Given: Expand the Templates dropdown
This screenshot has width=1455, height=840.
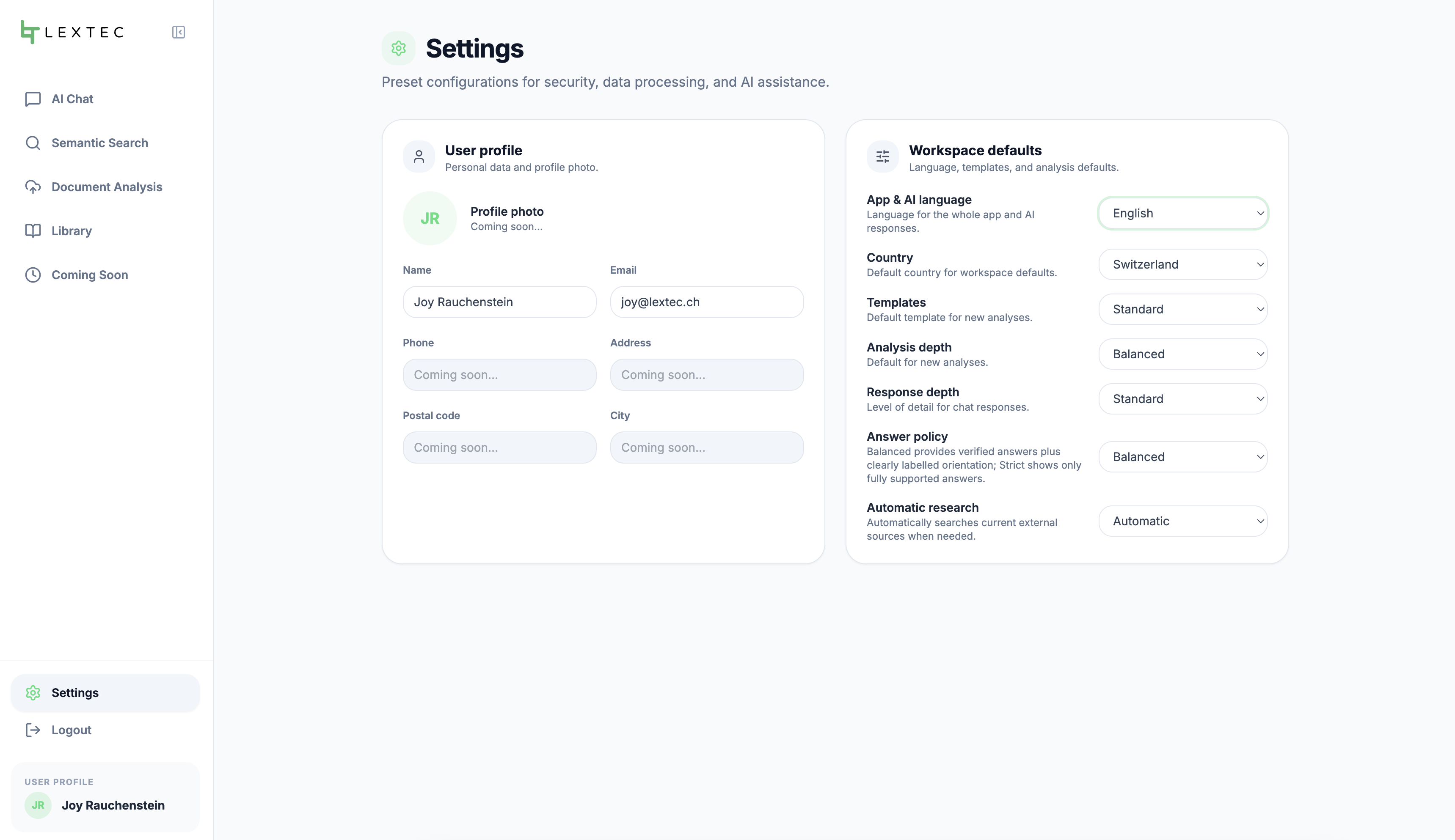Looking at the screenshot, I should click(1182, 309).
